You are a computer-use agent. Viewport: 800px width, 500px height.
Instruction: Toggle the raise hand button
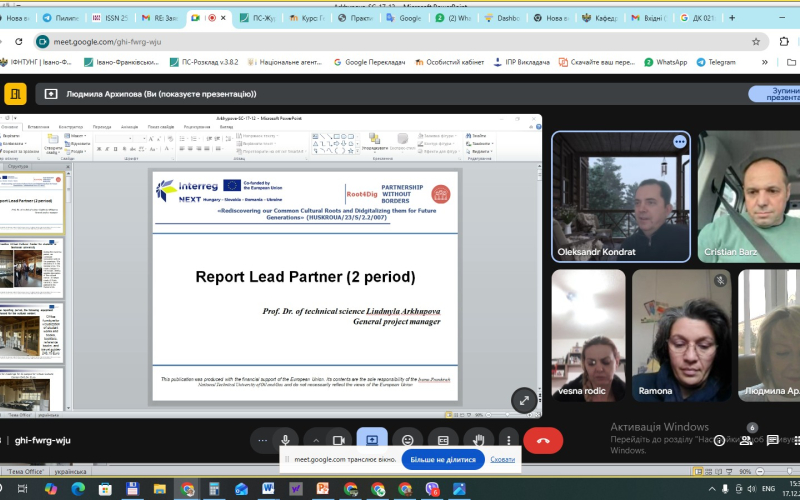click(479, 440)
